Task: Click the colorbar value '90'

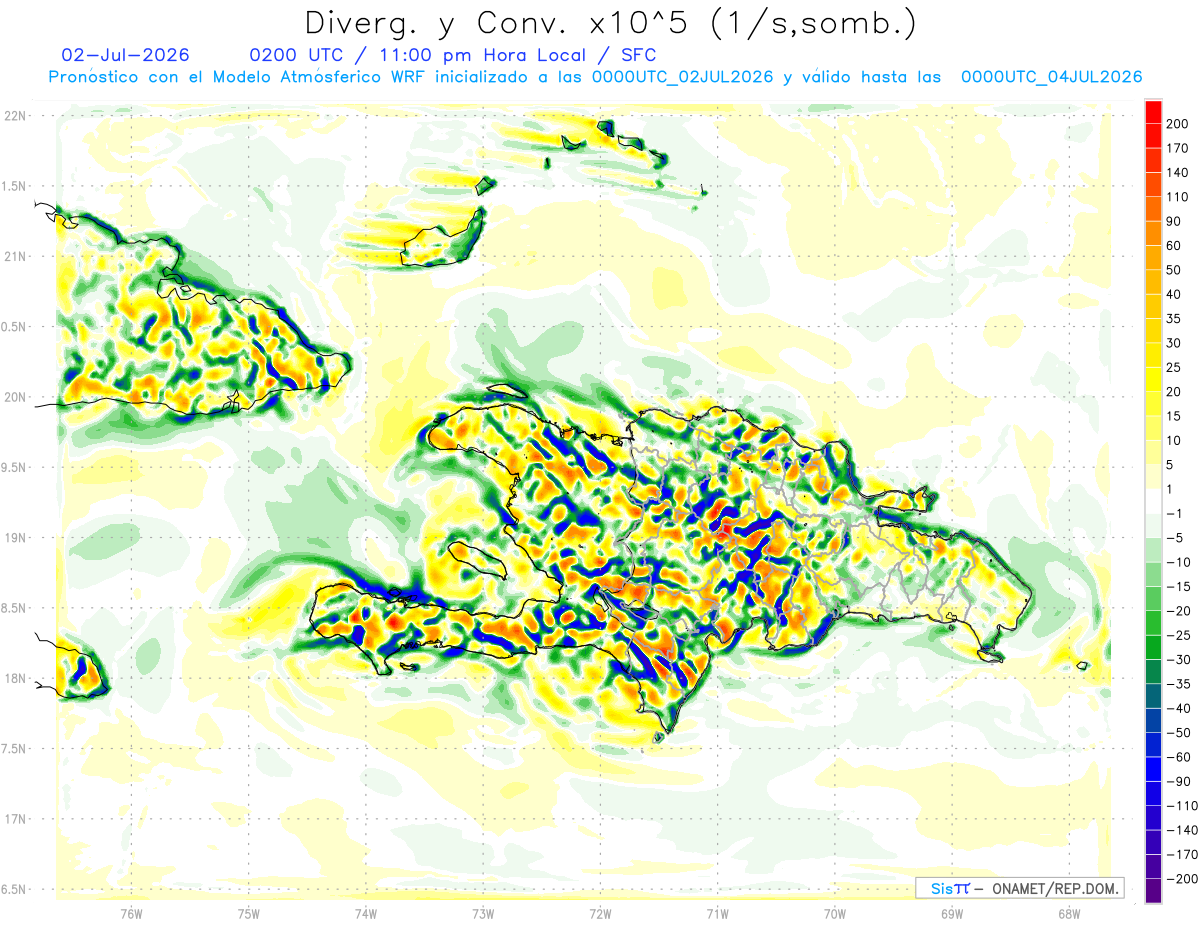Action: pos(1175,222)
